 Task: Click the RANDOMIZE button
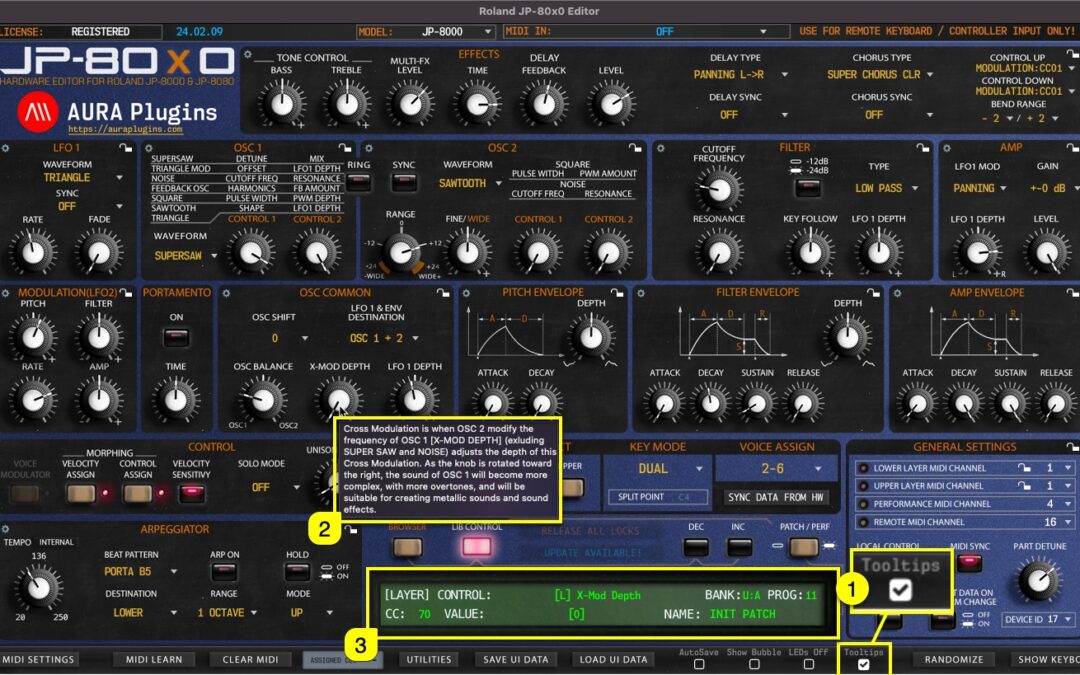[x=955, y=659]
